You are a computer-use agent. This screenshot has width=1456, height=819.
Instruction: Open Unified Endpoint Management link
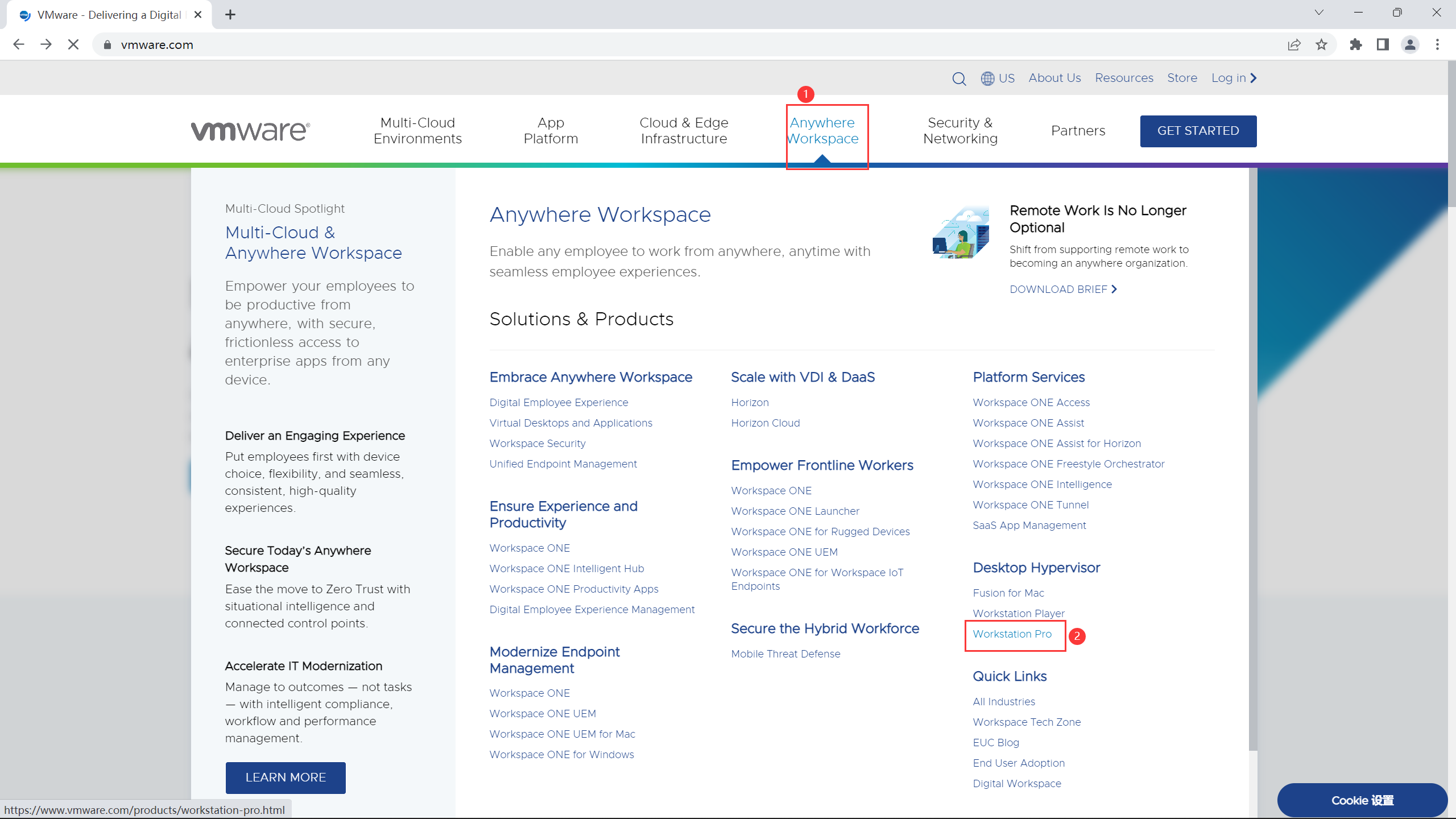pyautogui.click(x=563, y=464)
